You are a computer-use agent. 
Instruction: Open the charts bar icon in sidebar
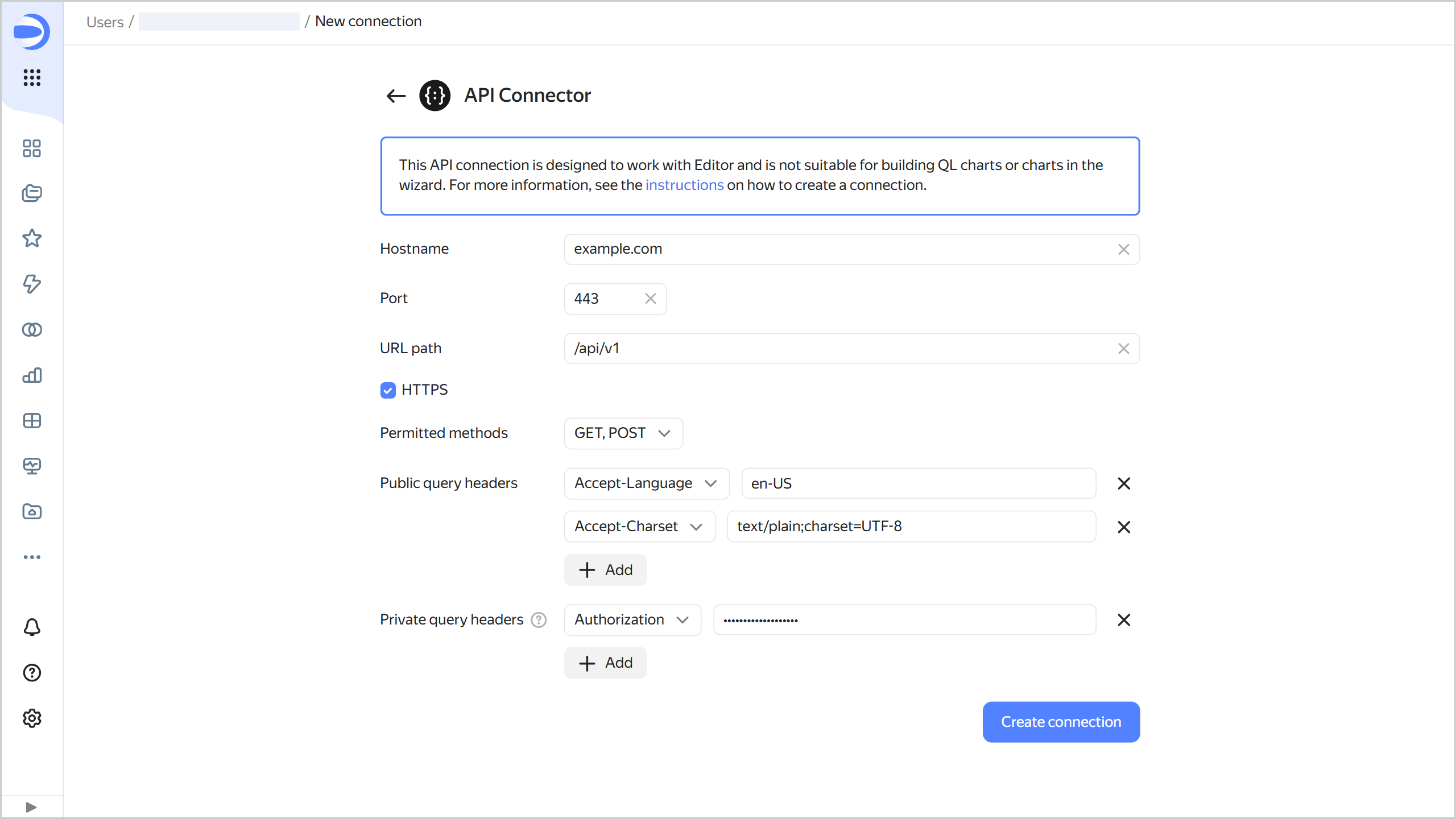pyautogui.click(x=32, y=375)
